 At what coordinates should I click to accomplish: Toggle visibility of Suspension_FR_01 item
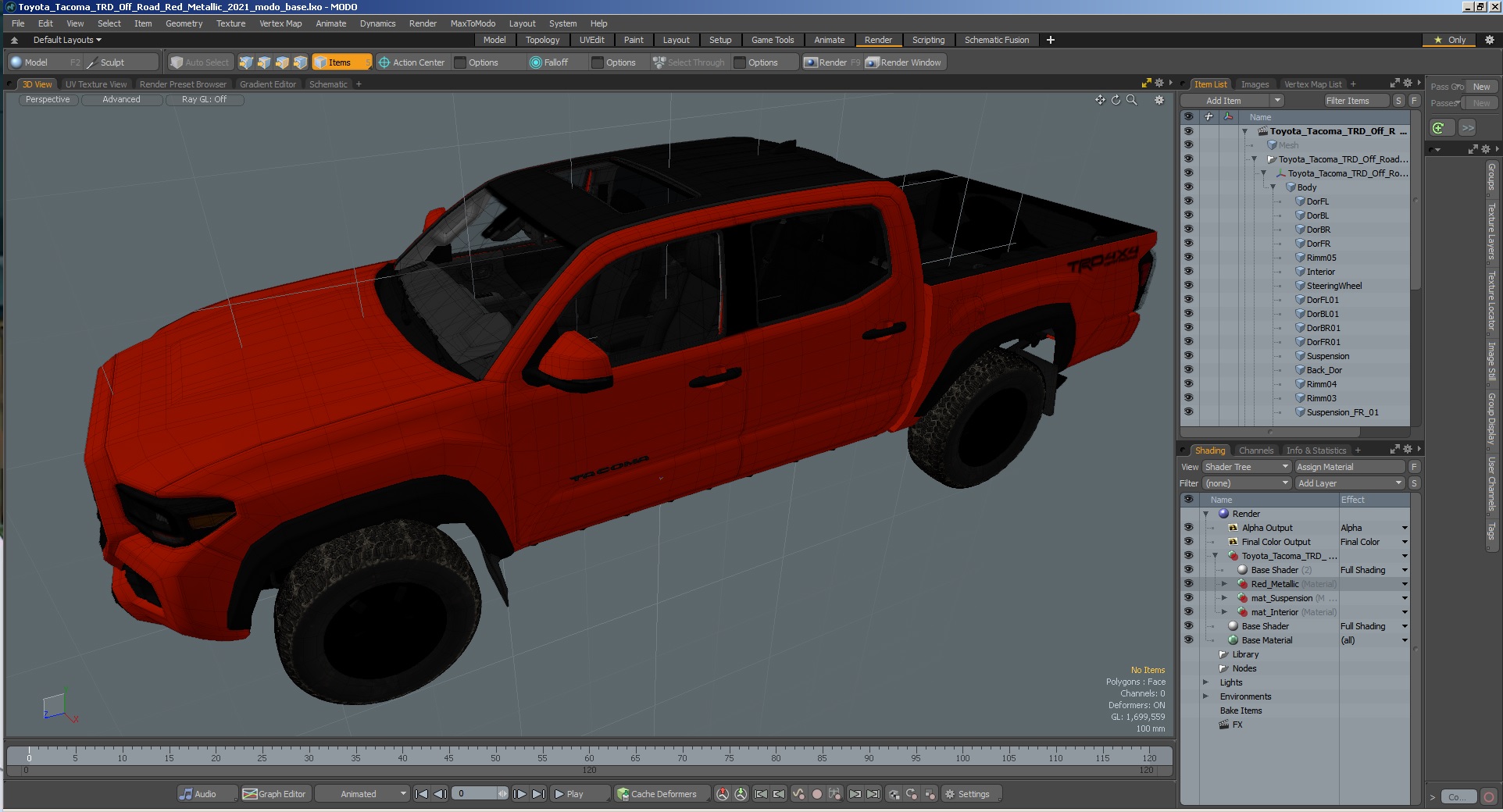point(1188,411)
